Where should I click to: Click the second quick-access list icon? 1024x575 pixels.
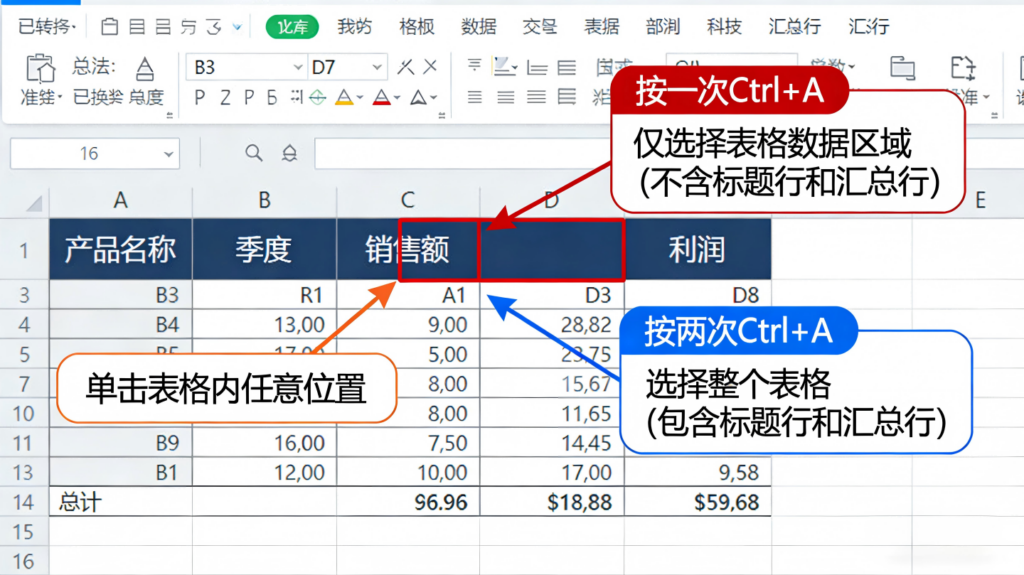137,27
